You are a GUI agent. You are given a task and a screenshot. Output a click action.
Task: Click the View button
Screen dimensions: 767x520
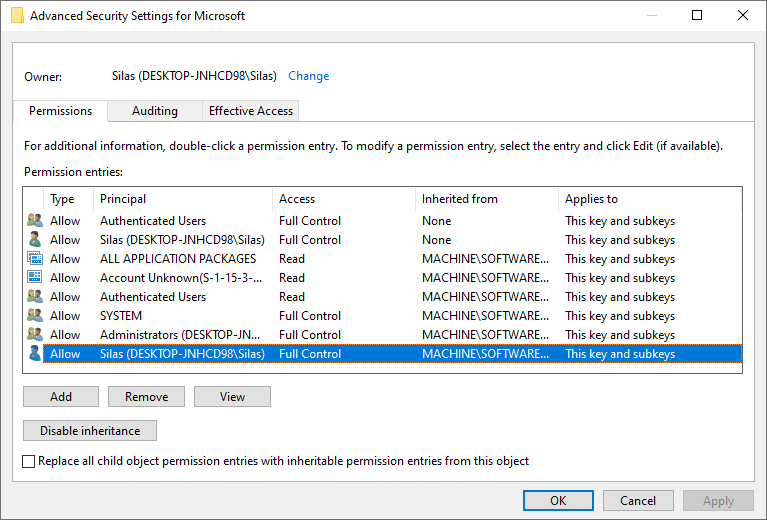(x=232, y=397)
